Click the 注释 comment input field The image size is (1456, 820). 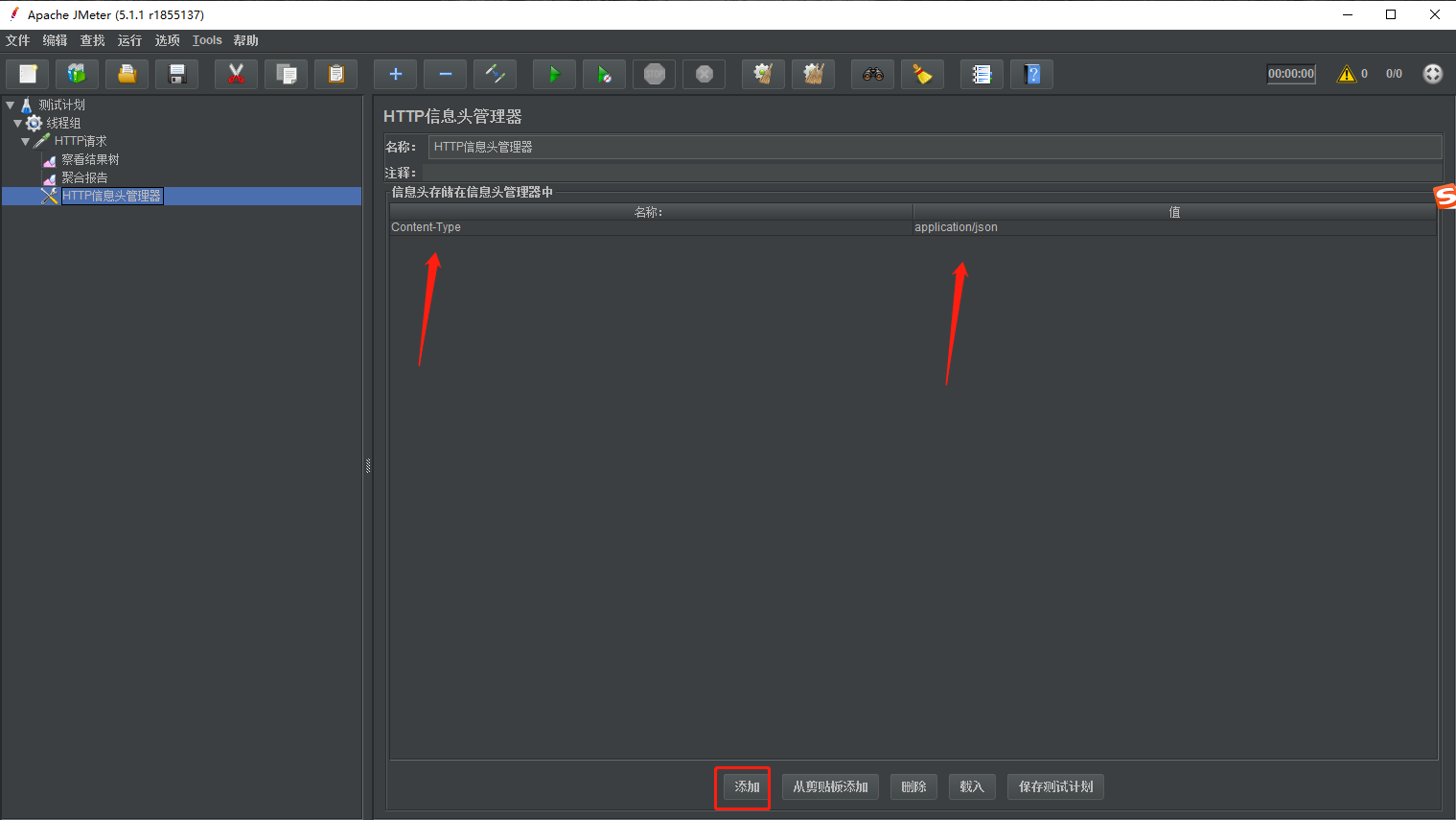point(932,173)
